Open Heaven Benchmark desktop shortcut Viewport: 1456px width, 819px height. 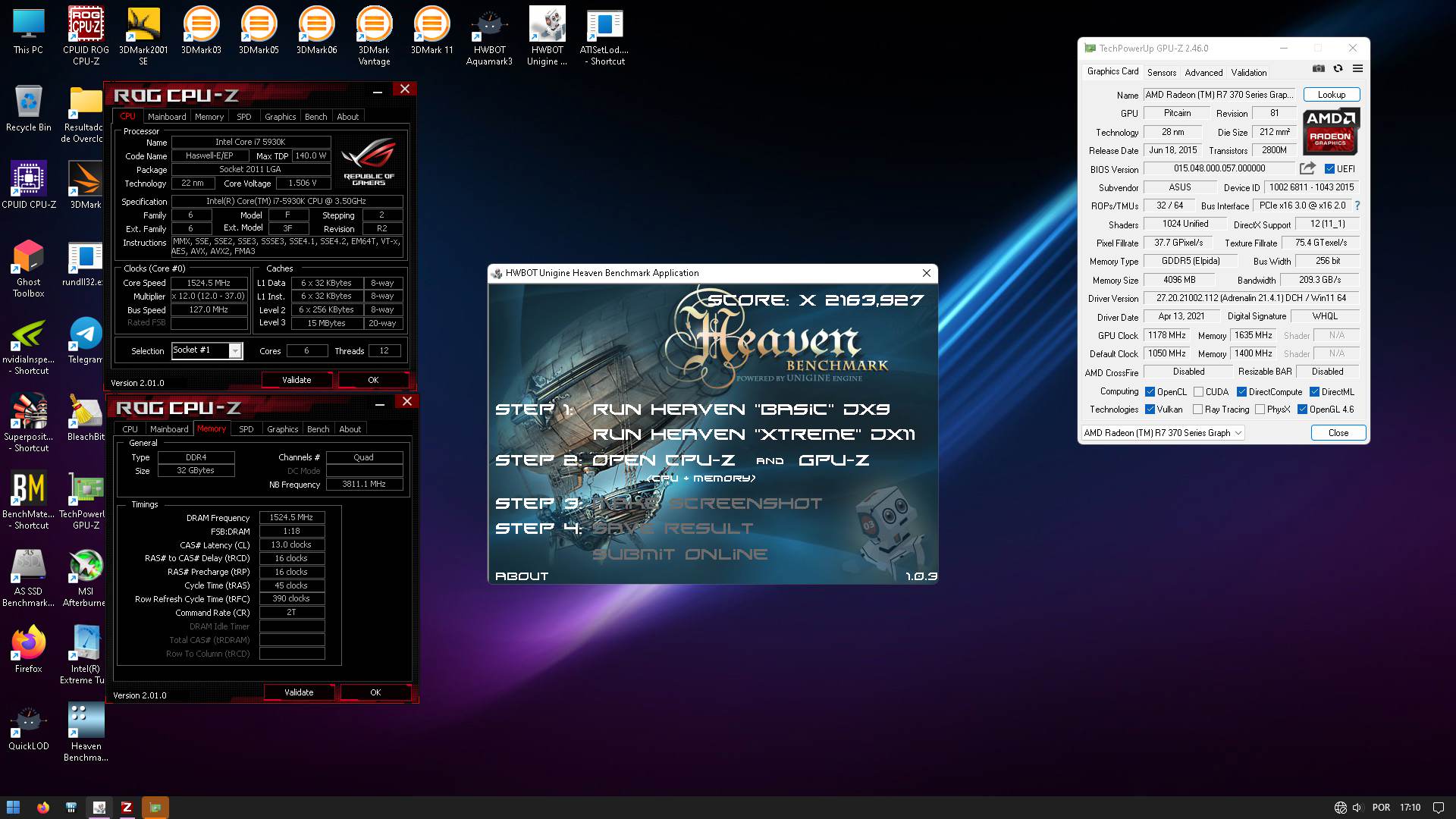86,733
